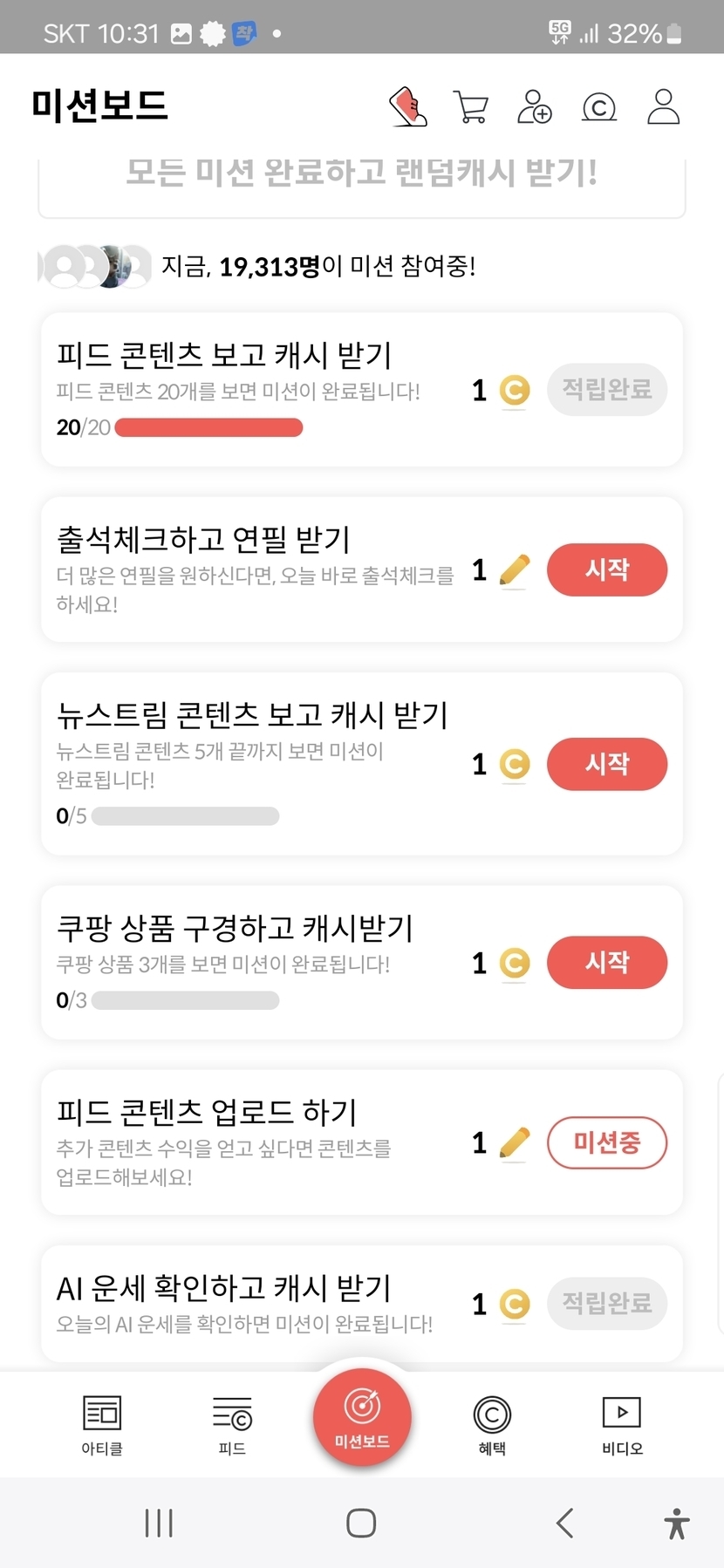Switch to the 피드 tab
Image resolution: width=724 pixels, height=1568 pixels.
pos(232,1424)
